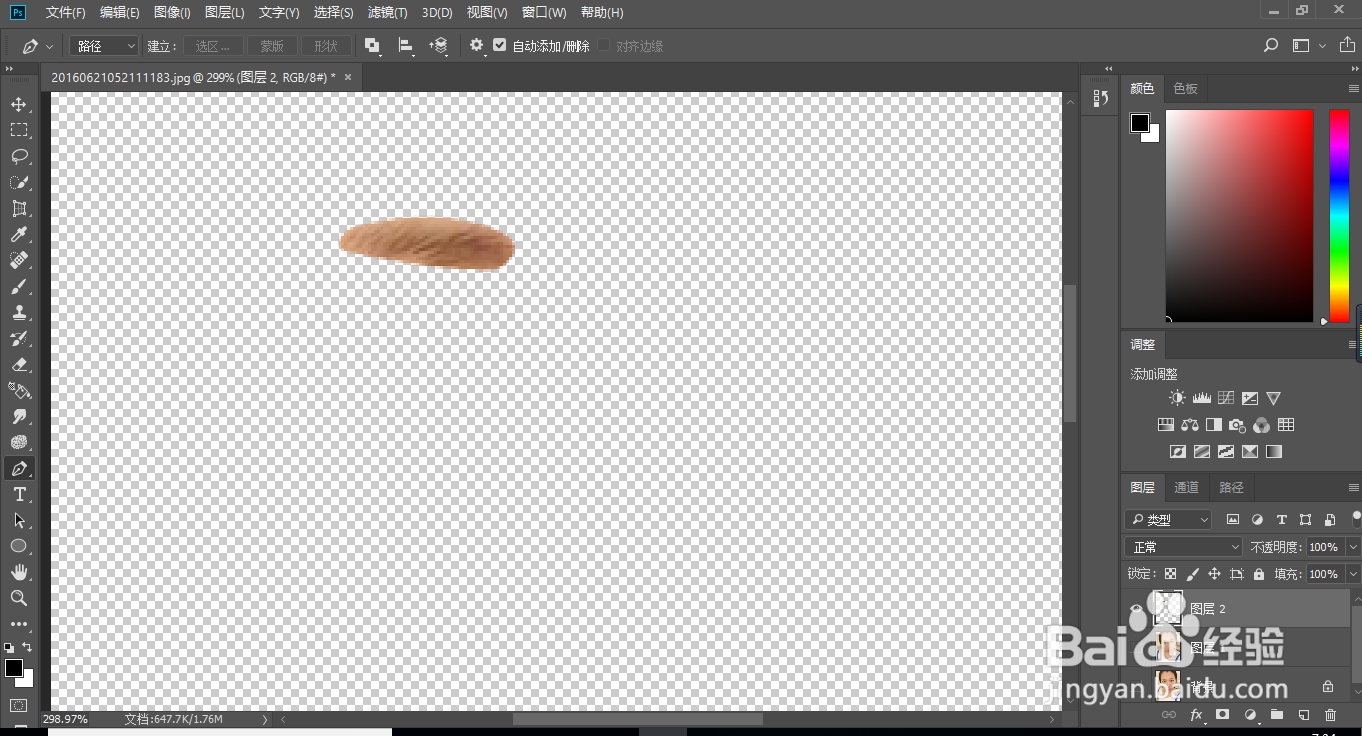
Task: Toggle adjustment layer filter
Action: tap(1257, 520)
